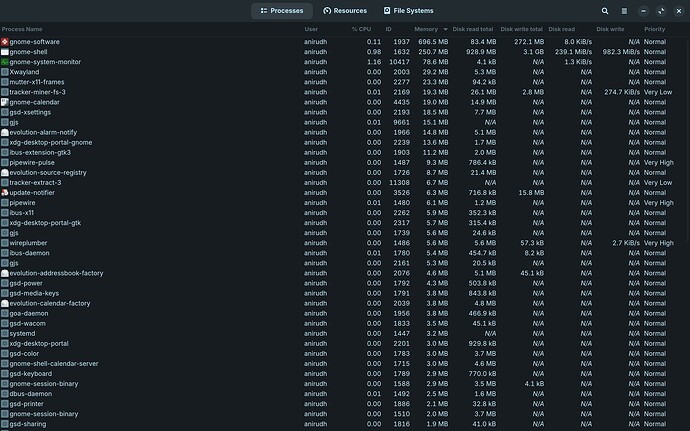Image resolution: width=690 pixels, height=431 pixels.
Task: Select the gsd-wacom process row
Action: 343,324
